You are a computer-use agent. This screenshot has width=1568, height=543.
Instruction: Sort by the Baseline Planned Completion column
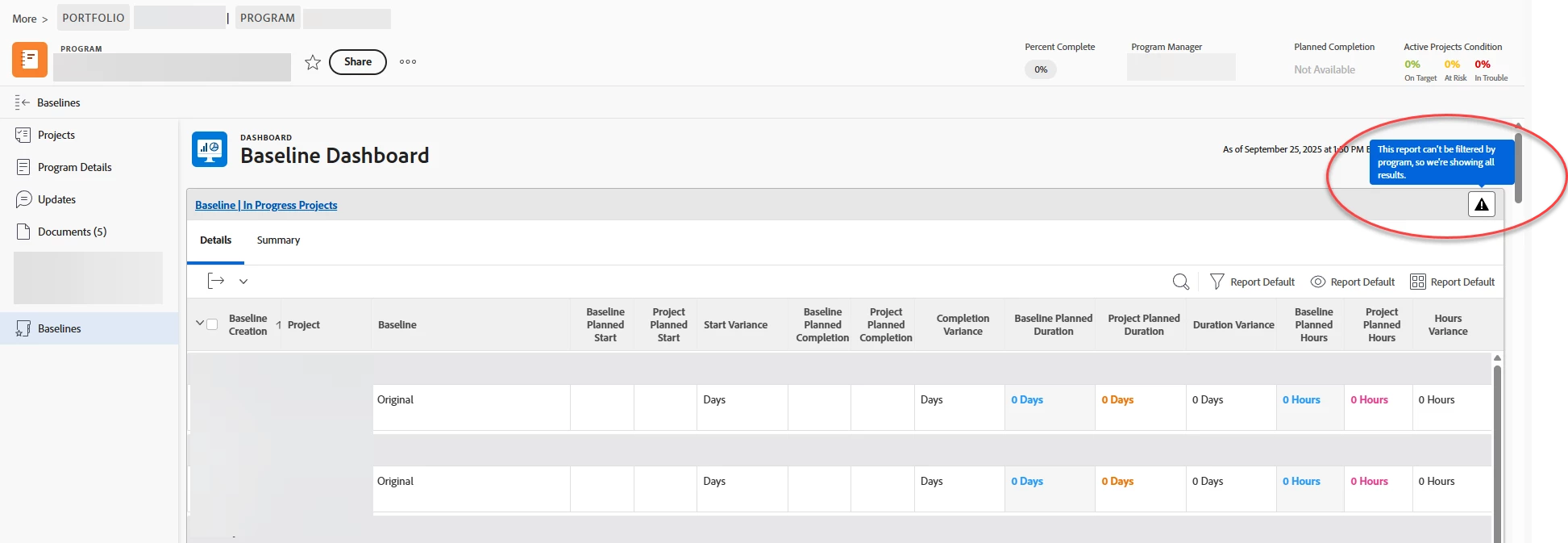pos(822,324)
